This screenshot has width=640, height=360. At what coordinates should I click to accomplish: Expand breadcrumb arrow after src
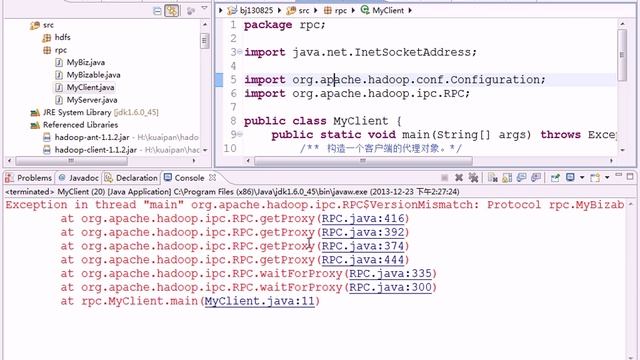point(316,10)
